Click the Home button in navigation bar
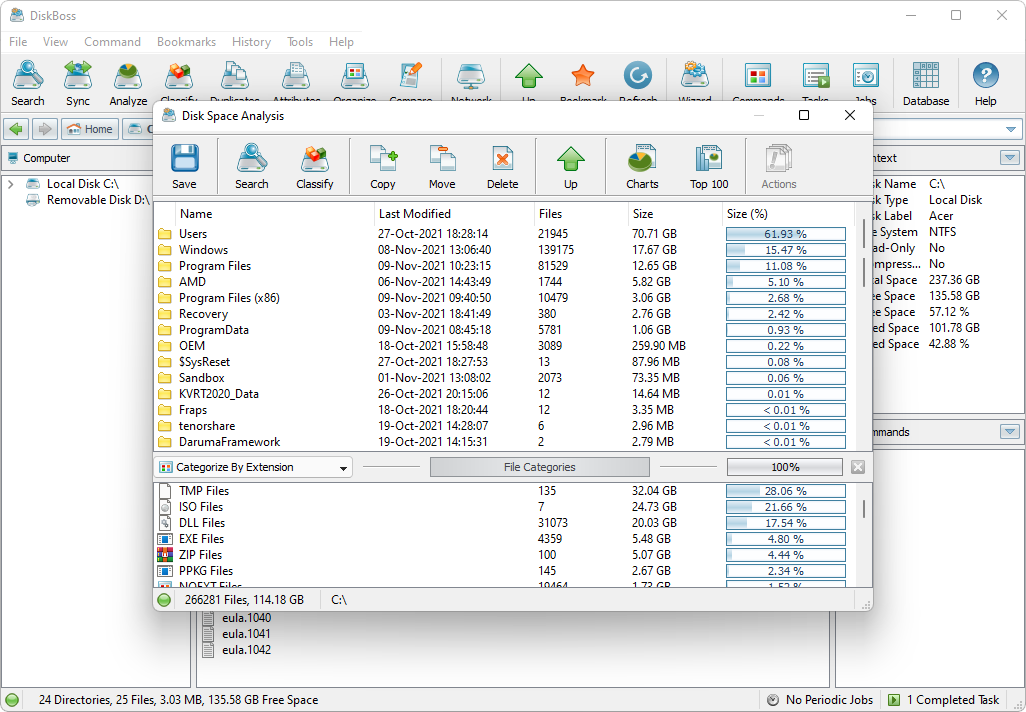 90,129
